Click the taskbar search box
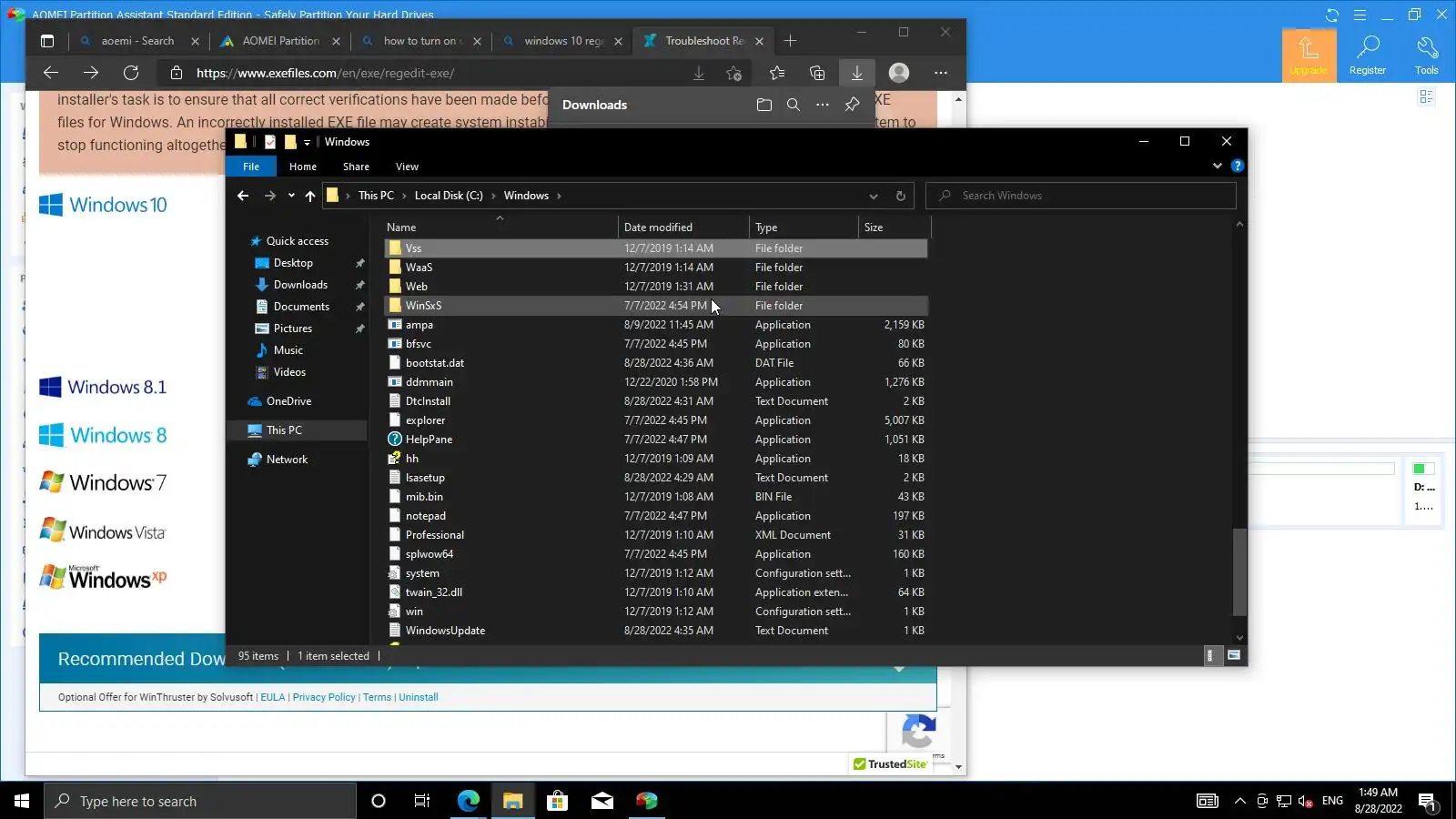This screenshot has height=819, width=1456. coord(200,801)
